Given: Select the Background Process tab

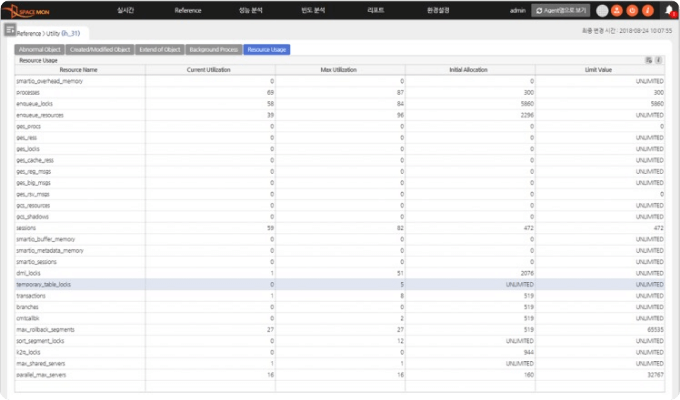Looking at the screenshot, I should [x=212, y=48].
